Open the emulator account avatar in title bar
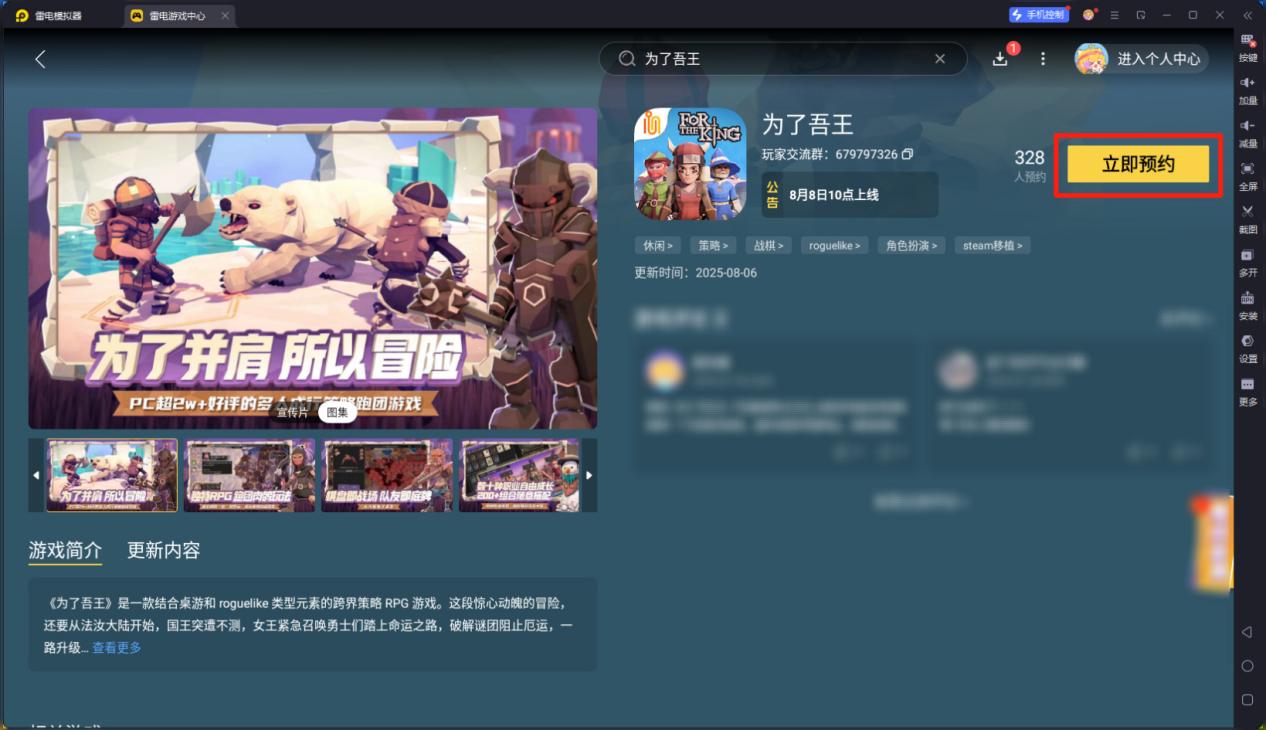The height and width of the screenshot is (730, 1266). [1088, 15]
